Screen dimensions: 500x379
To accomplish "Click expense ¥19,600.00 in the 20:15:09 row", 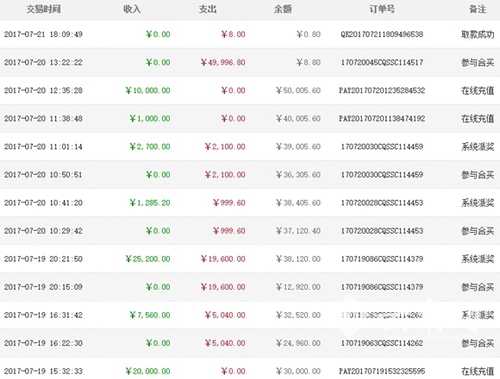I will [223, 287].
